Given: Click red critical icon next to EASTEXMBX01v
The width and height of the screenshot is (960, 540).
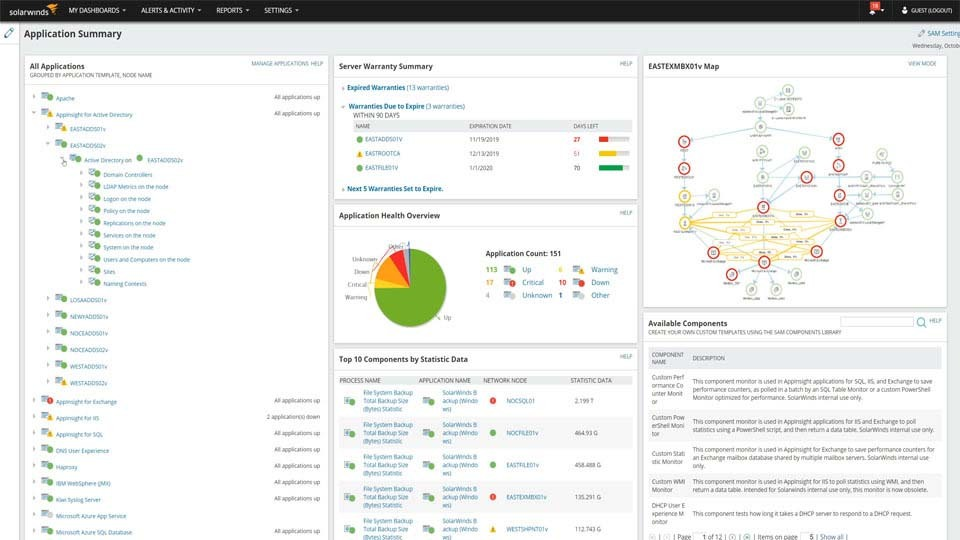Looking at the screenshot, I should pos(493,497).
